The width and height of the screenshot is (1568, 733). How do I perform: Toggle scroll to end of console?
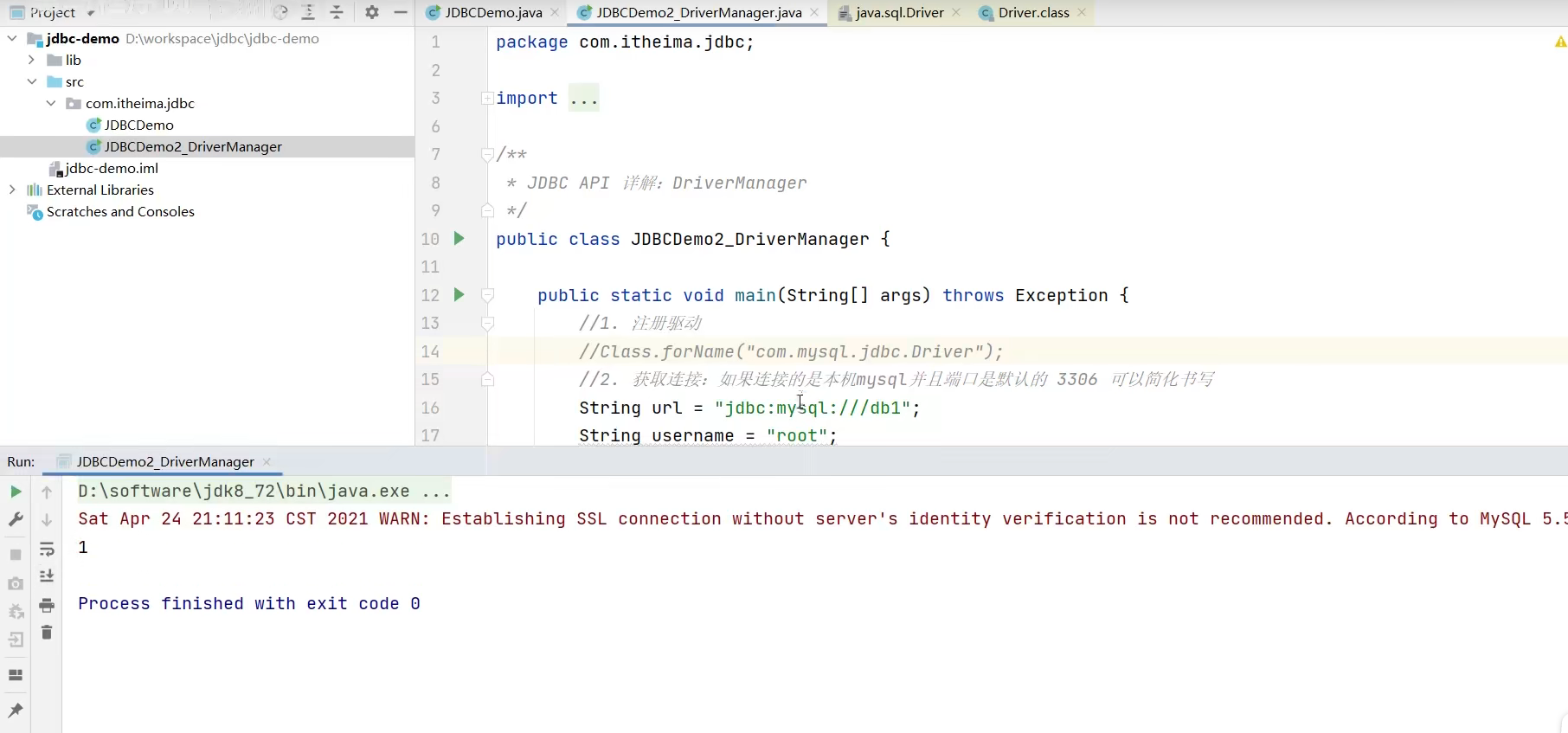47,576
